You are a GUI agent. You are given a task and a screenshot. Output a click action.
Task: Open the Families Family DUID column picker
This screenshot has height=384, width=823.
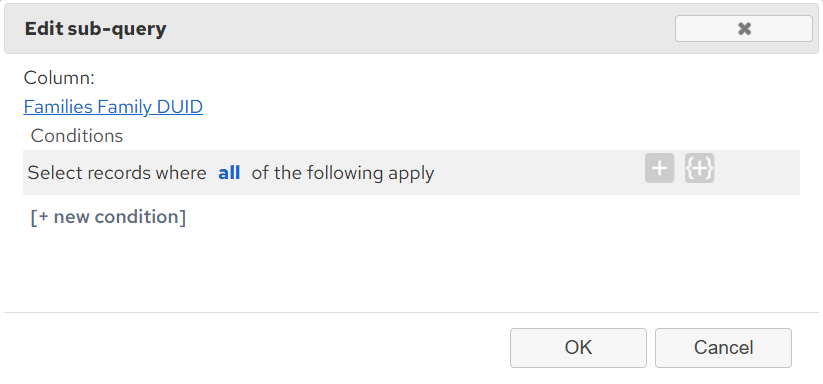pos(113,107)
